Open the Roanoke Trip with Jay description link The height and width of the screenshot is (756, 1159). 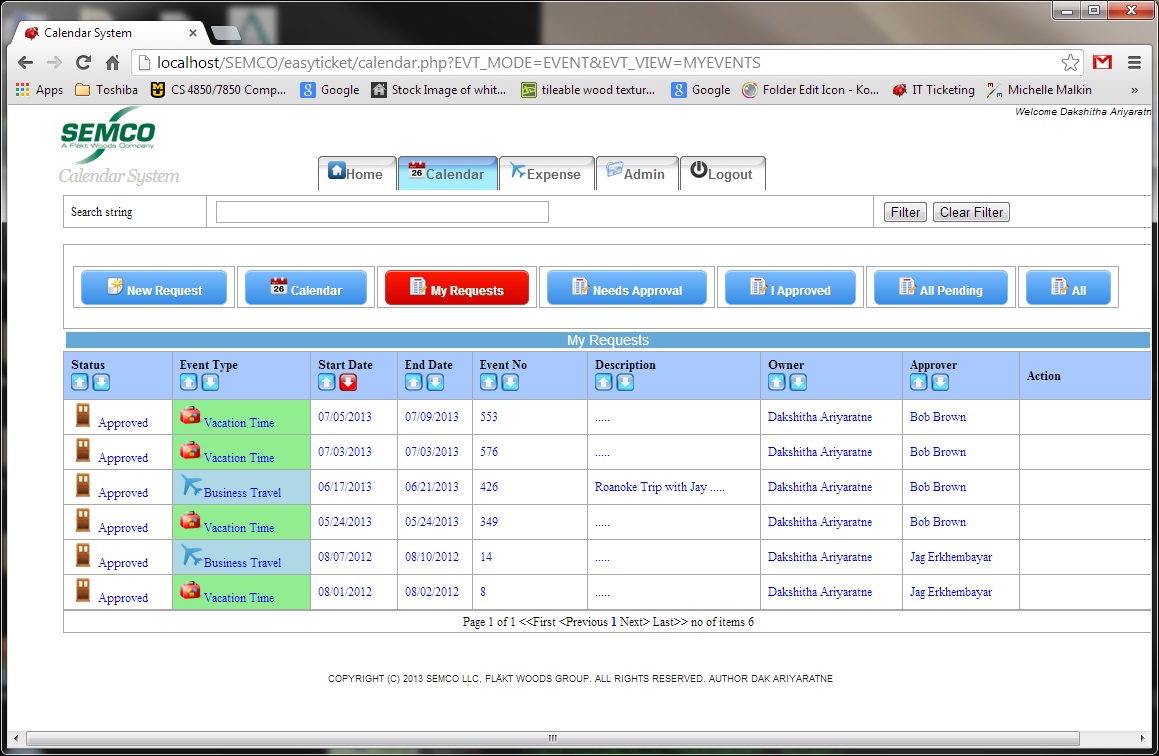pyautogui.click(x=659, y=487)
